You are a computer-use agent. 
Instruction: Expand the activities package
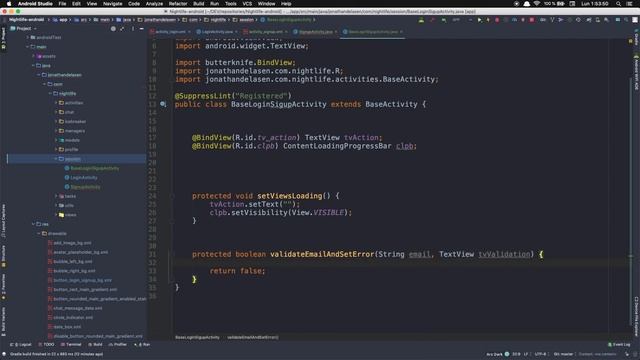(56, 103)
